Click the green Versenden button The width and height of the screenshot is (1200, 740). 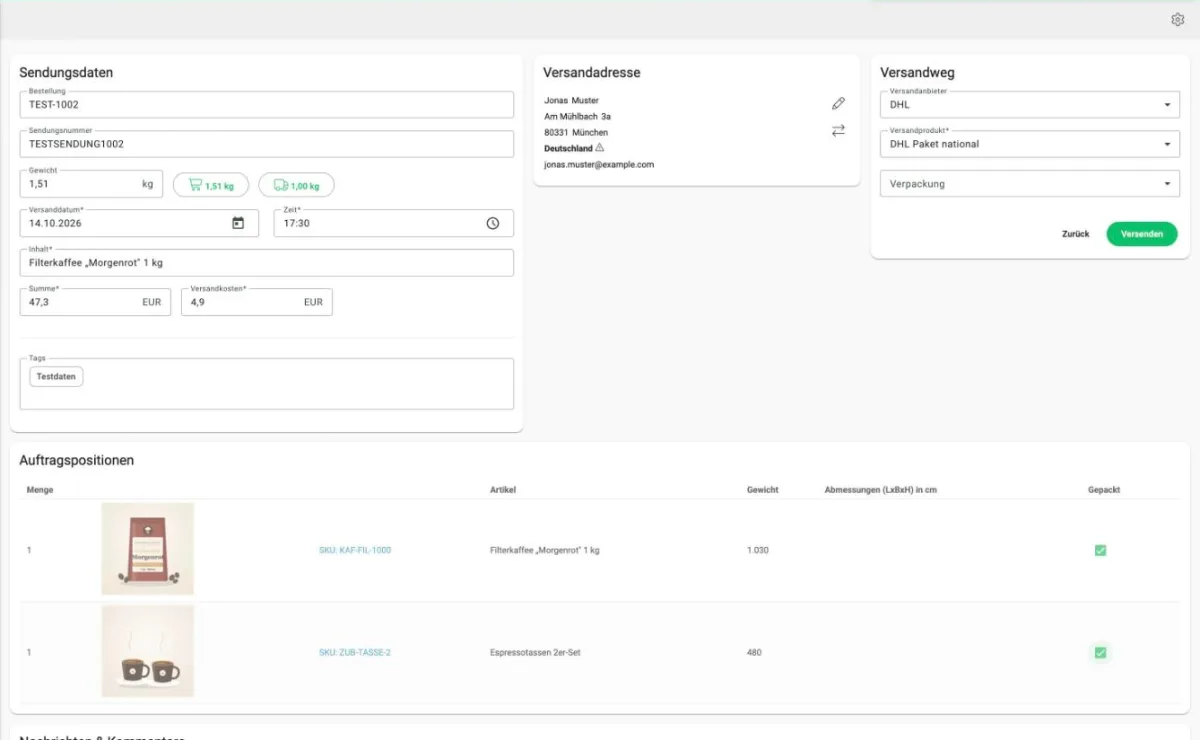click(x=1142, y=234)
